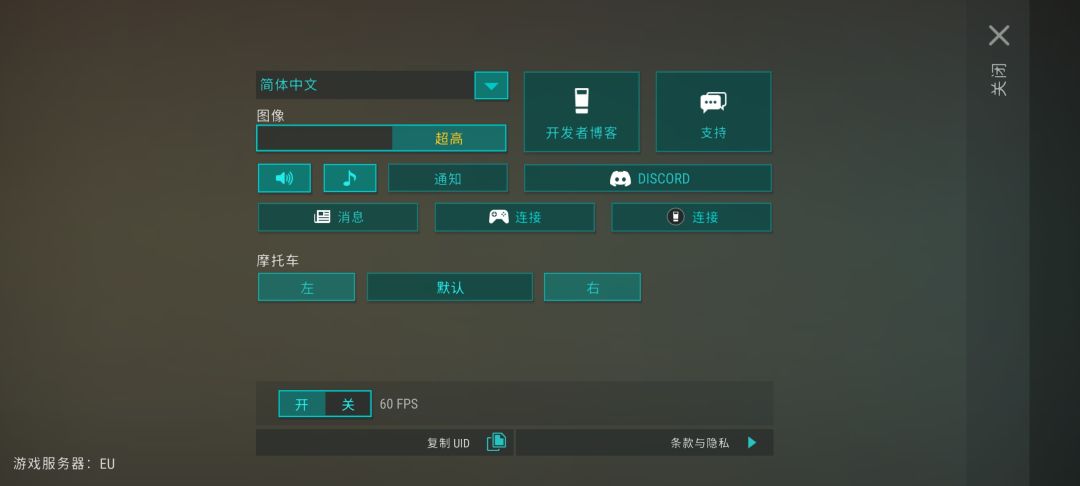Turn 60 FPS off with 关
1080x486 pixels.
[x=348, y=404]
